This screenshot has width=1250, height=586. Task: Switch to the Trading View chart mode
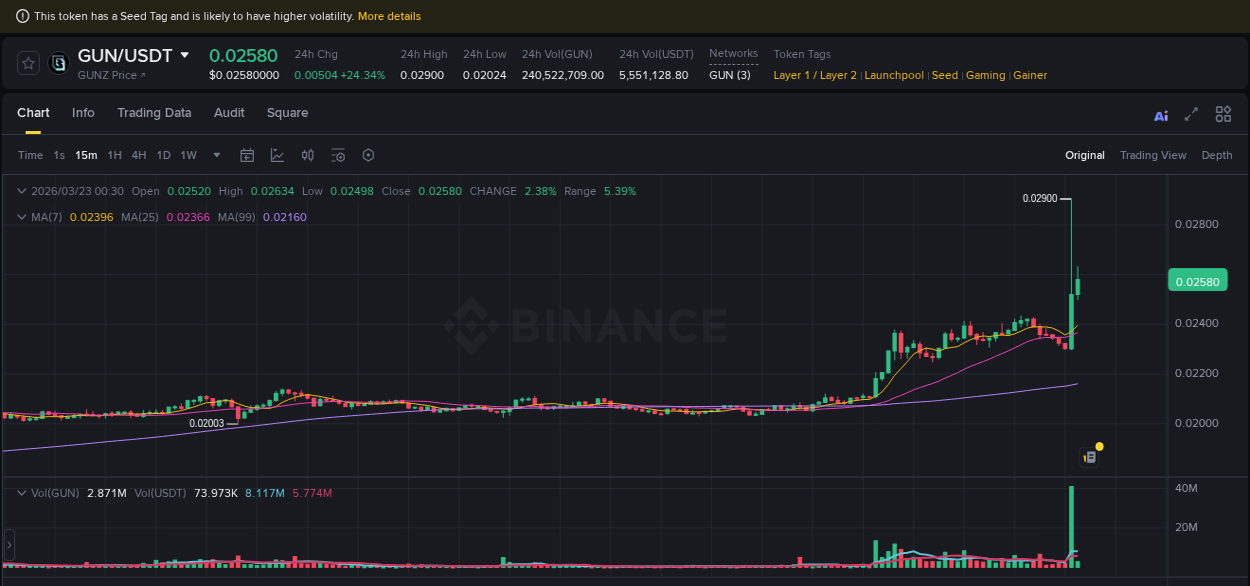(x=1153, y=155)
